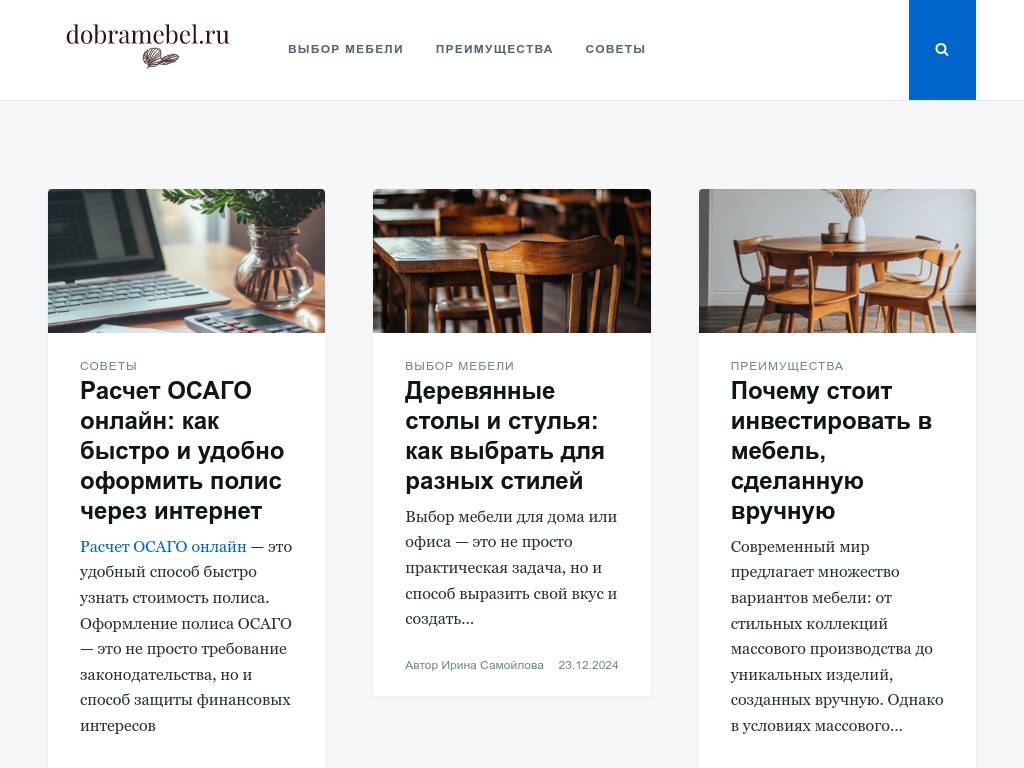Open the search icon in header
The height and width of the screenshot is (768, 1024).
[x=942, y=50]
